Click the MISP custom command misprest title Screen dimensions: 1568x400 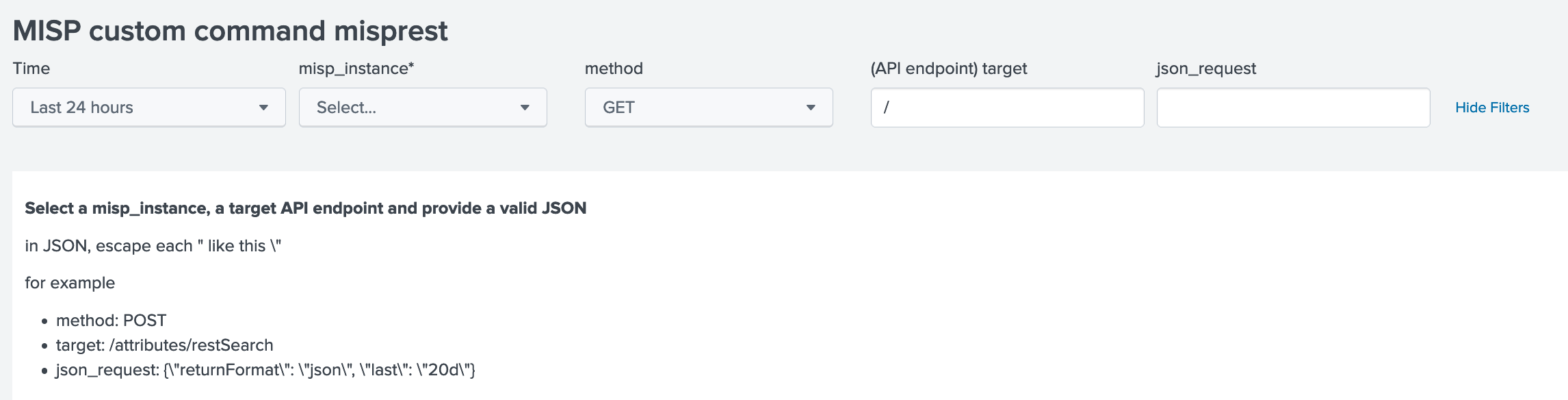pyautogui.click(x=230, y=31)
